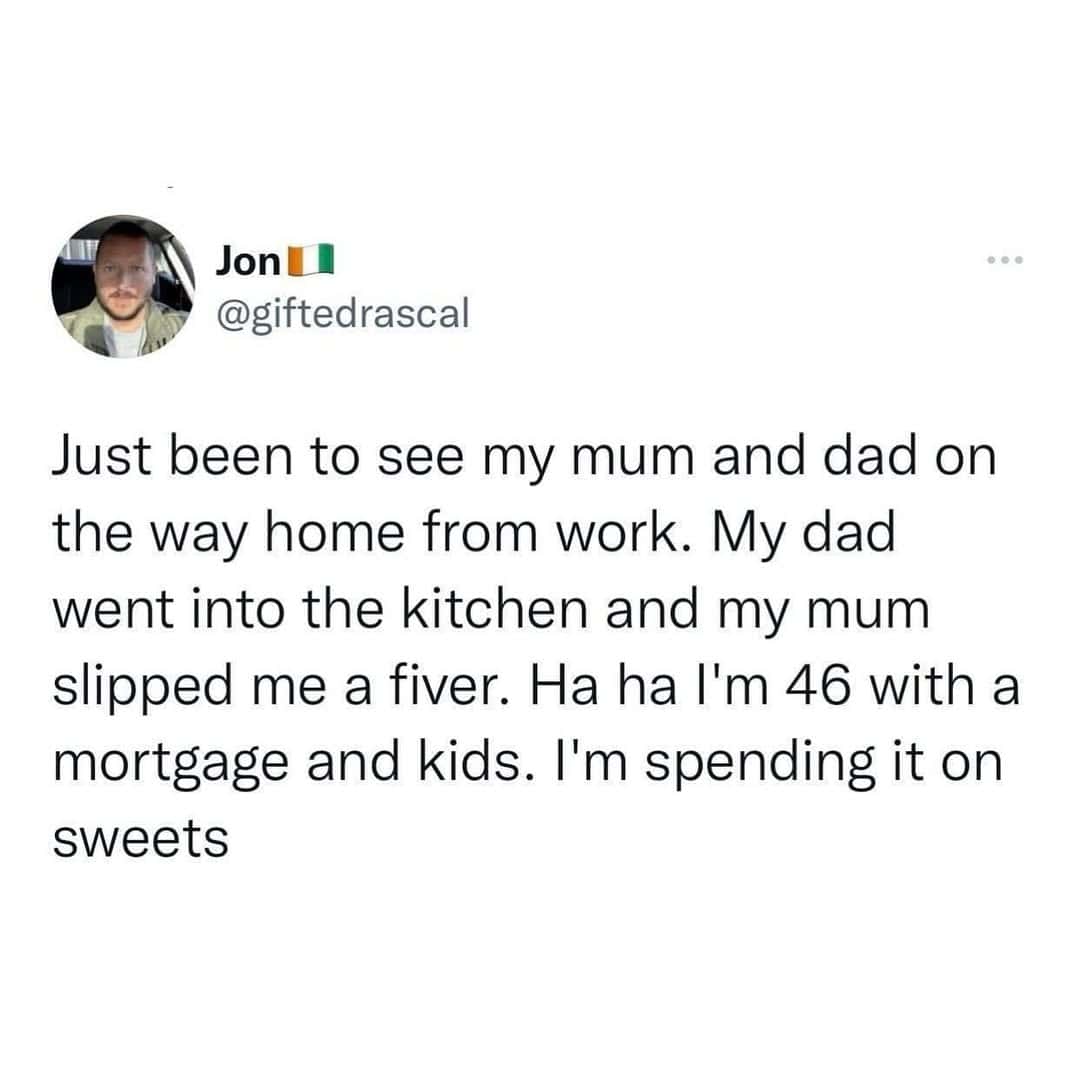Click the small mark above the avatar
Viewport: 1080px width, 1080px height.
171,187
